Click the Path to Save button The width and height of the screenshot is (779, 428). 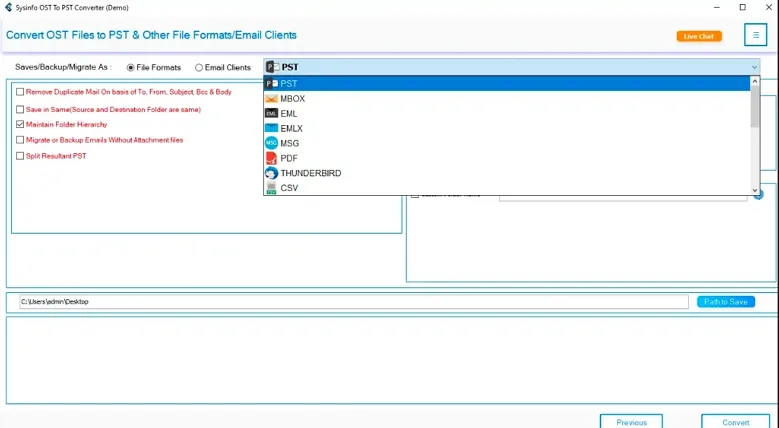coord(726,302)
